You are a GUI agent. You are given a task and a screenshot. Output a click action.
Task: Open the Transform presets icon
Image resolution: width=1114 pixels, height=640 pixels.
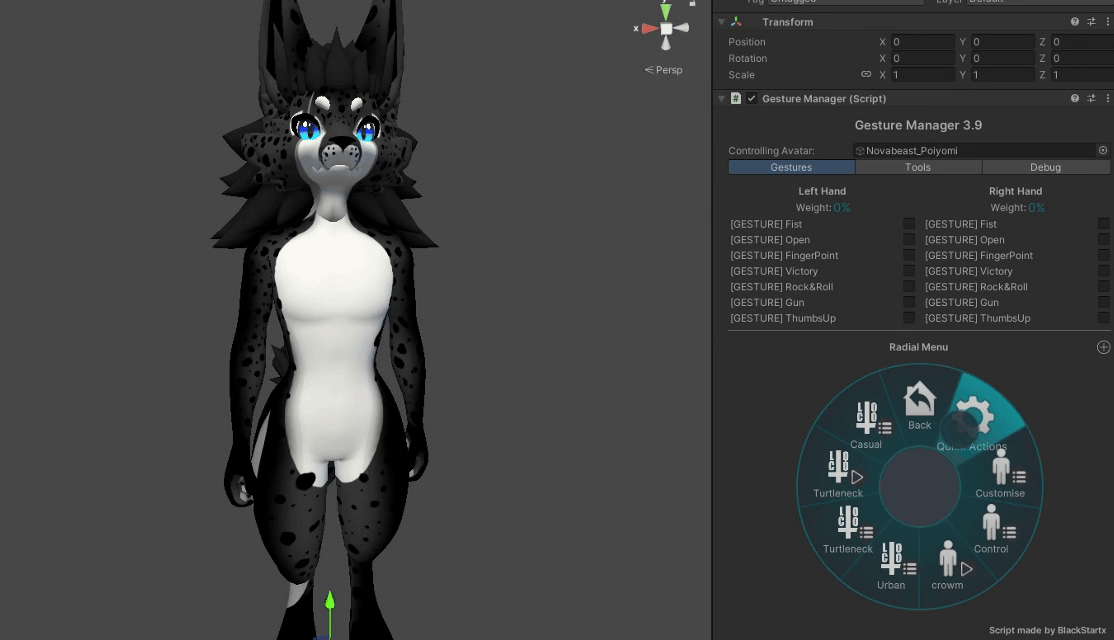[x=1091, y=22]
